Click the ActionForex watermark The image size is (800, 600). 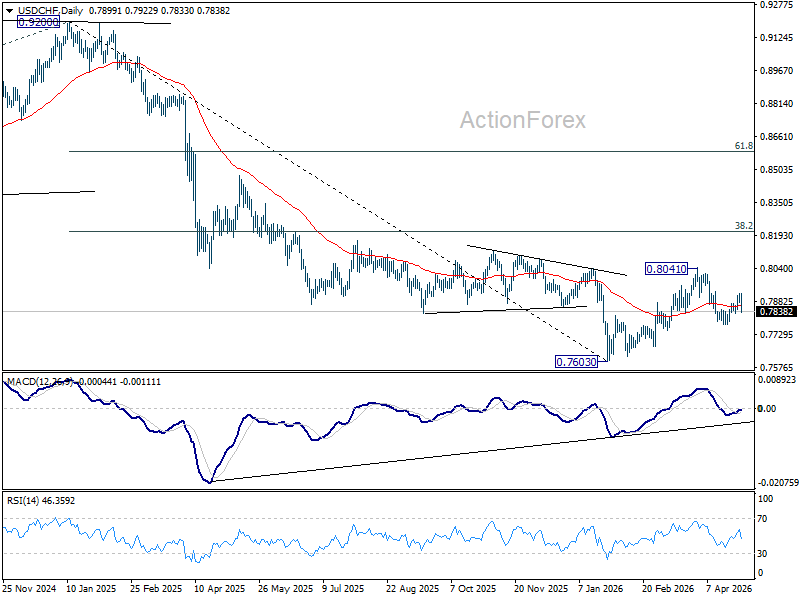point(522,120)
